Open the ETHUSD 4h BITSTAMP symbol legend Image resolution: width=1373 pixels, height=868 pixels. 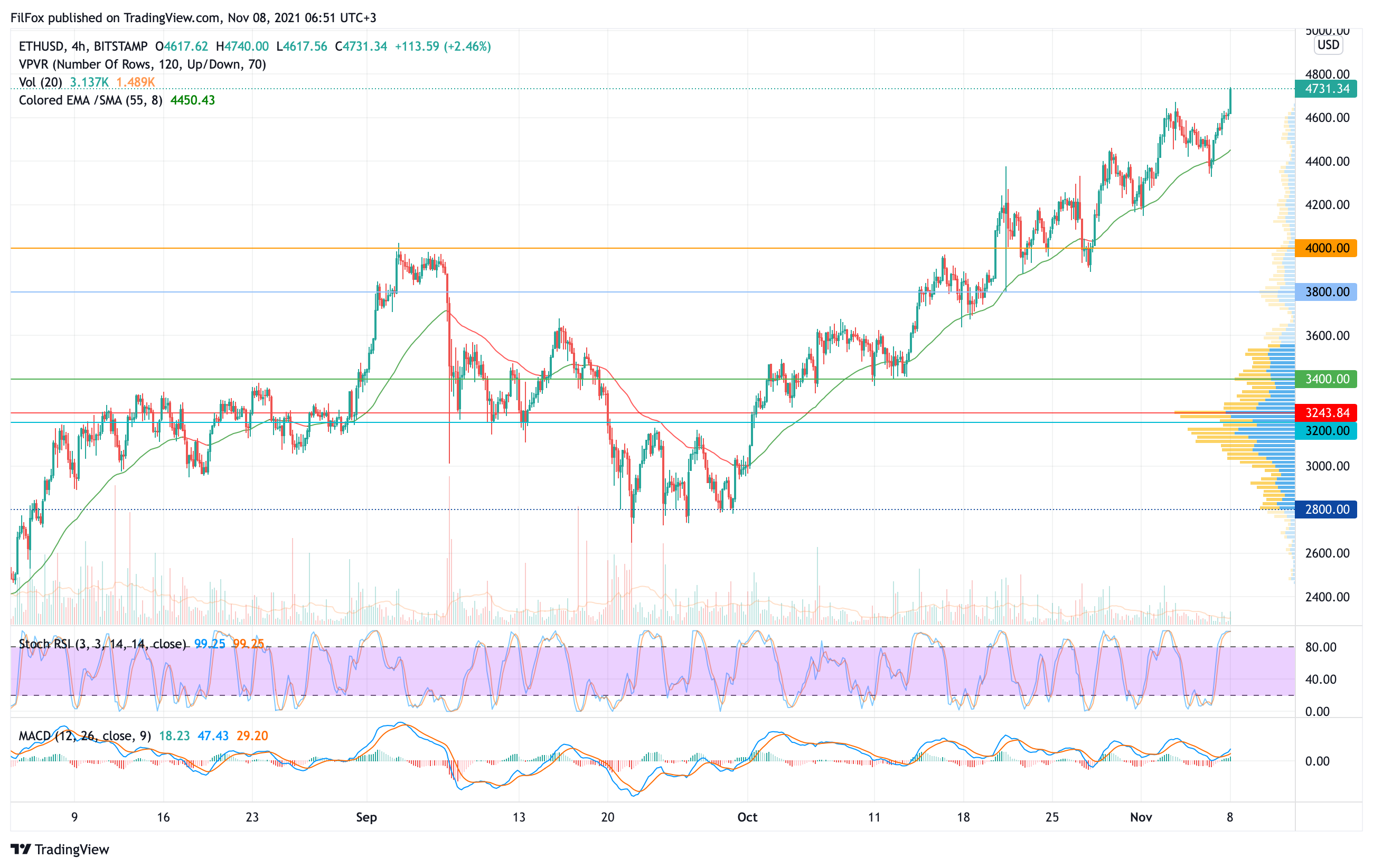pos(83,46)
